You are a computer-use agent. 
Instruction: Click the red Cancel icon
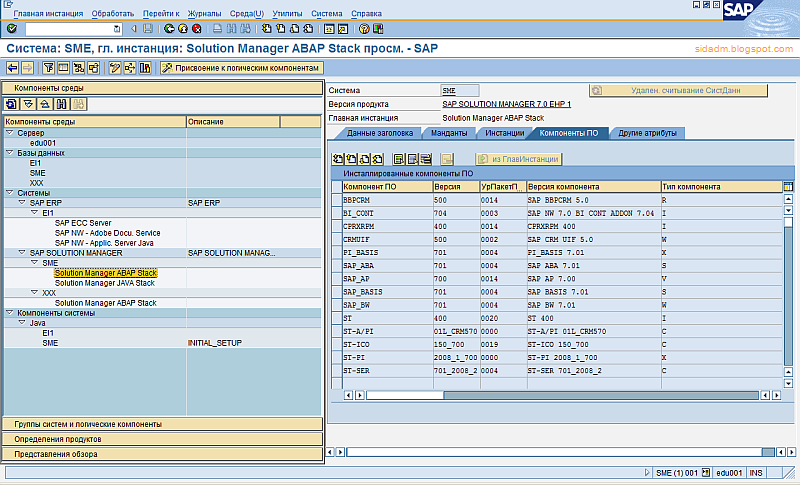pyautogui.click(x=196, y=29)
